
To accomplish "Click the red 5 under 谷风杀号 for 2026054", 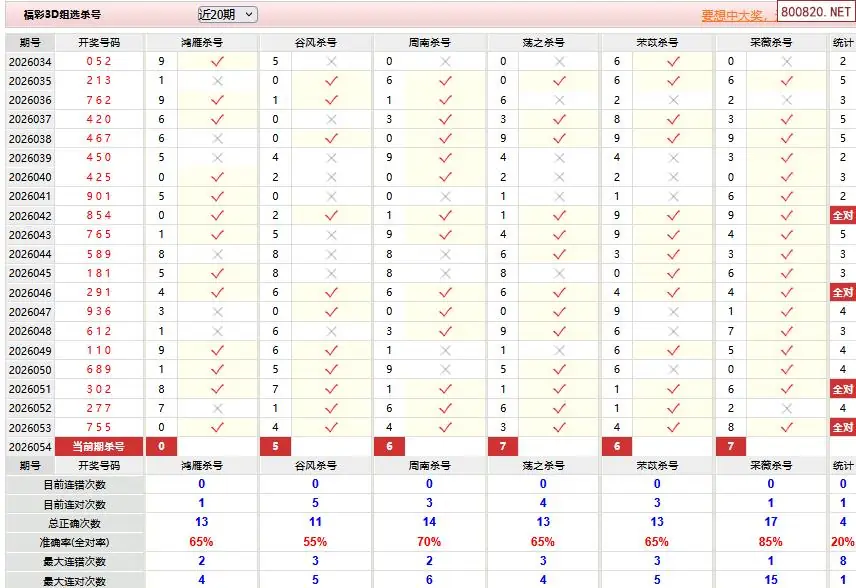I will 275,447.
